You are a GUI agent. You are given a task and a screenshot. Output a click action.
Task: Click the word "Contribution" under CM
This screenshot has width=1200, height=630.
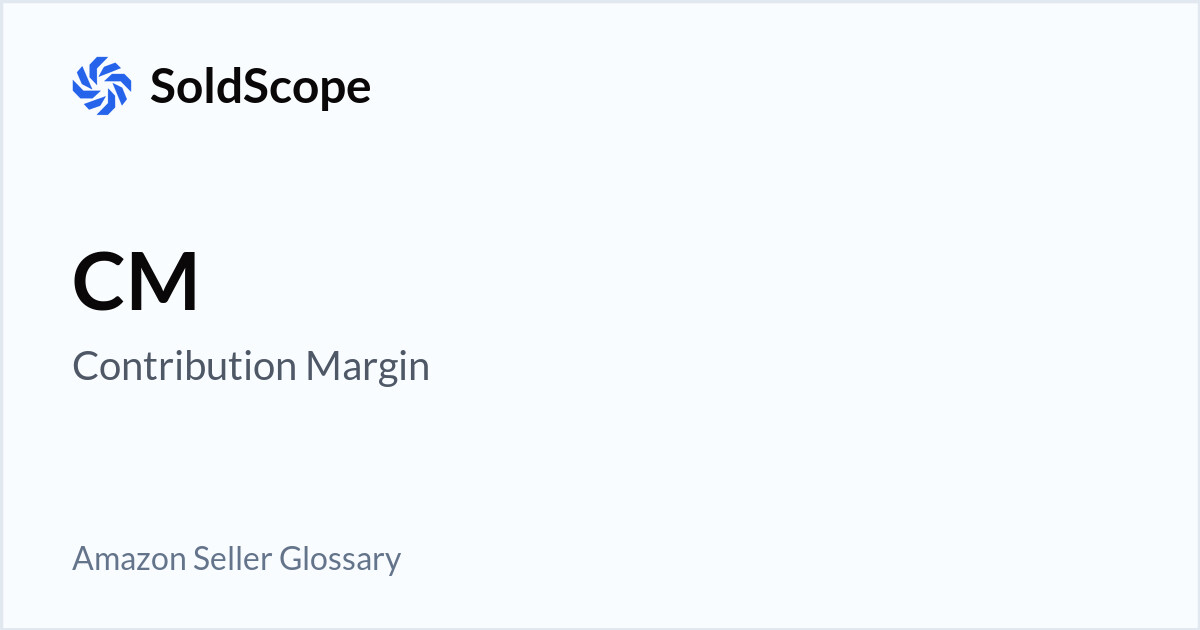coord(185,367)
